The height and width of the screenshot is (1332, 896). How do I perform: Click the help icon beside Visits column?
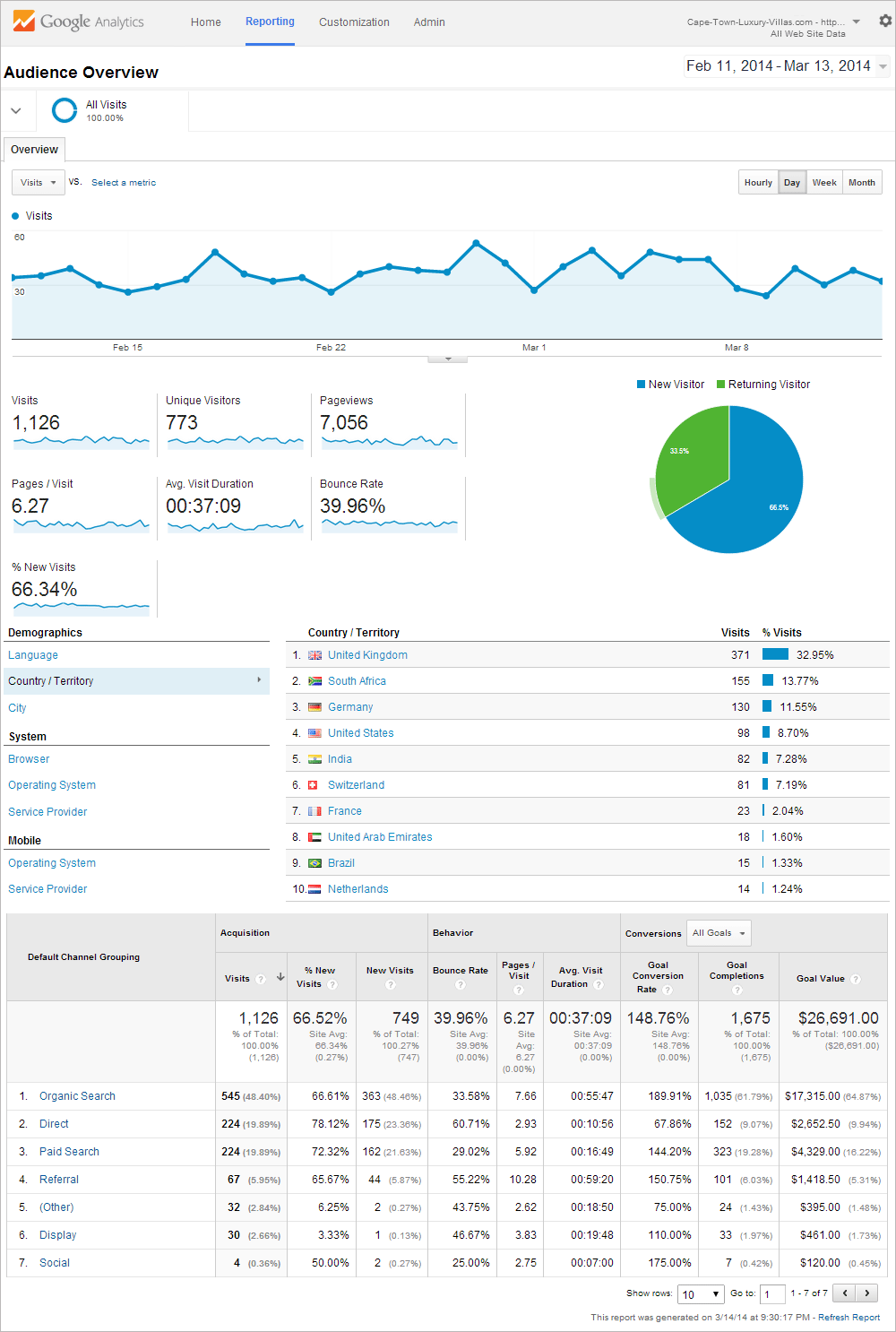pos(261,979)
